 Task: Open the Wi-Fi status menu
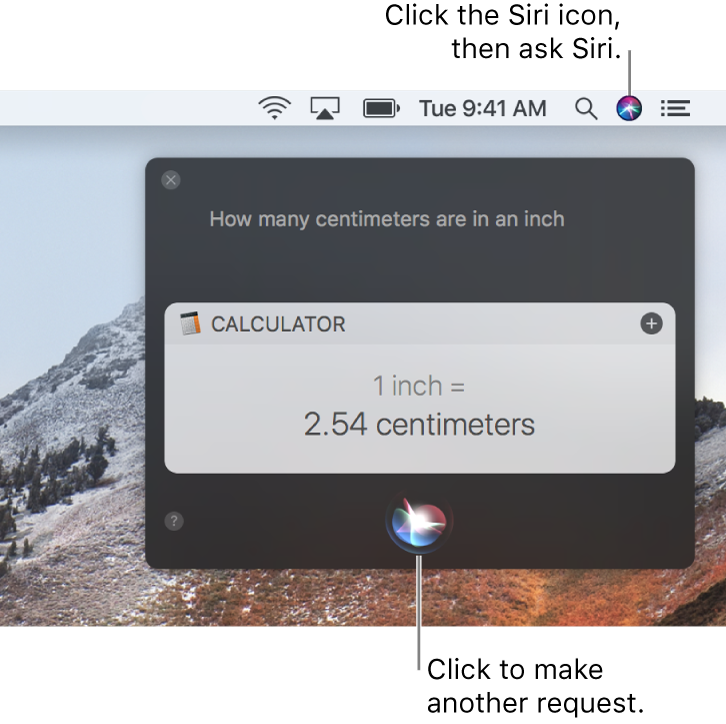pyautogui.click(x=275, y=108)
